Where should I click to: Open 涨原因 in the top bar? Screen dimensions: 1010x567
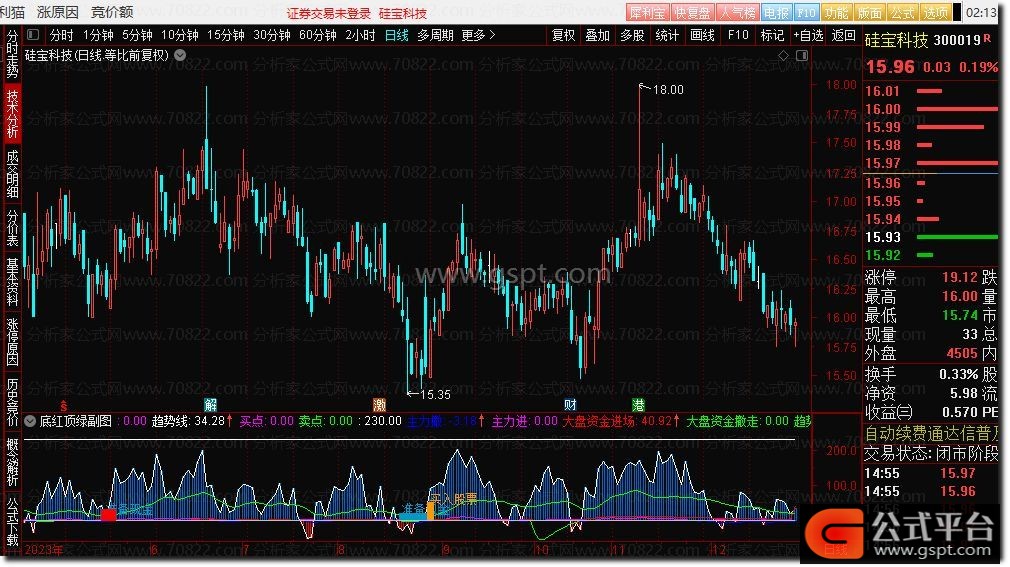(58, 12)
